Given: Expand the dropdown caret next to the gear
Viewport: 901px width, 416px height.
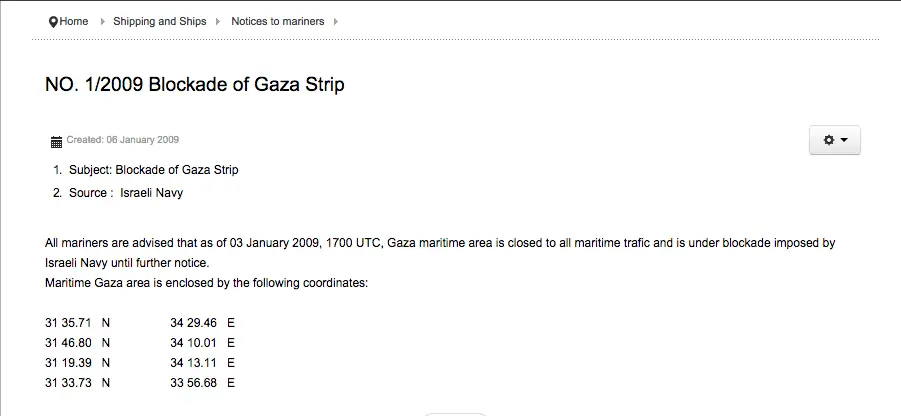Looking at the screenshot, I should click(844, 141).
